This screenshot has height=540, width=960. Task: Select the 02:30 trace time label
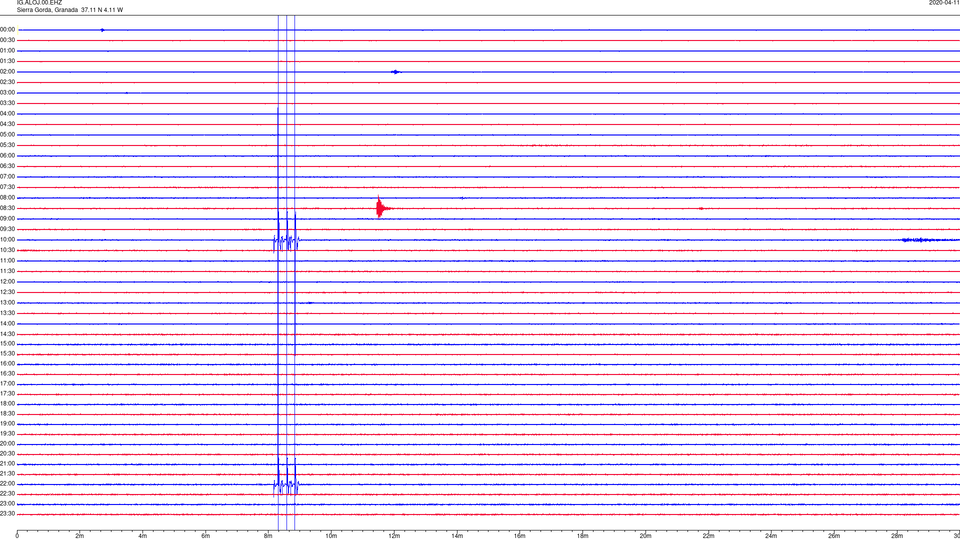pyautogui.click(x=7, y=82)
